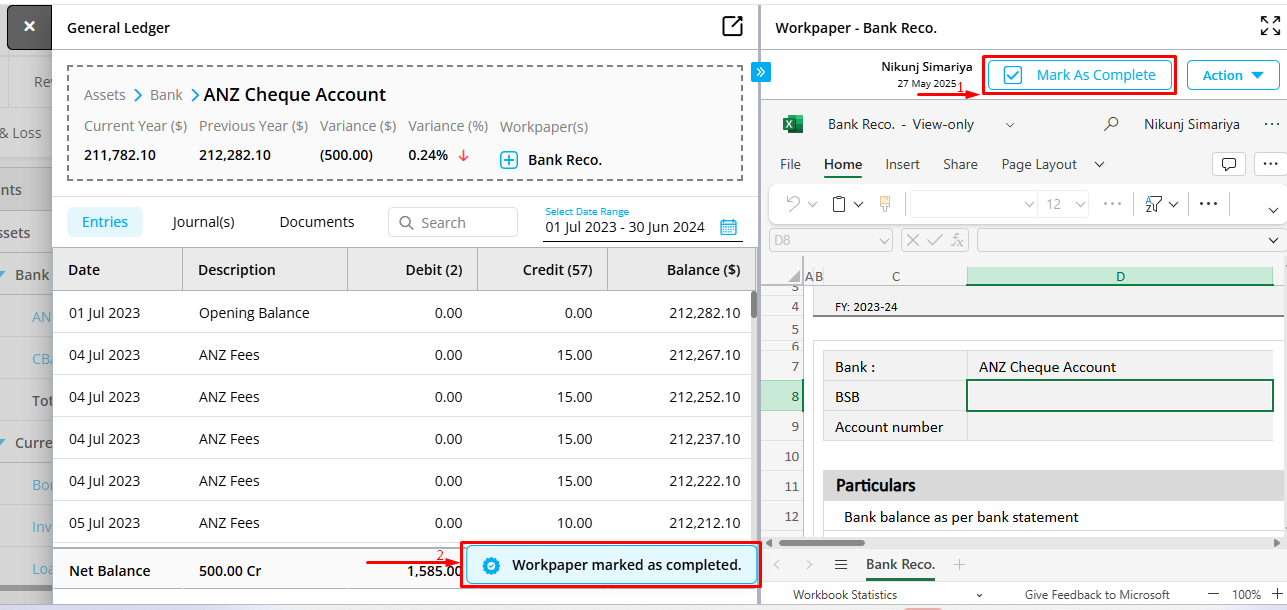1287x610 pixels.
Task: Switch to the Journal(s) tab
Action: 203,222
